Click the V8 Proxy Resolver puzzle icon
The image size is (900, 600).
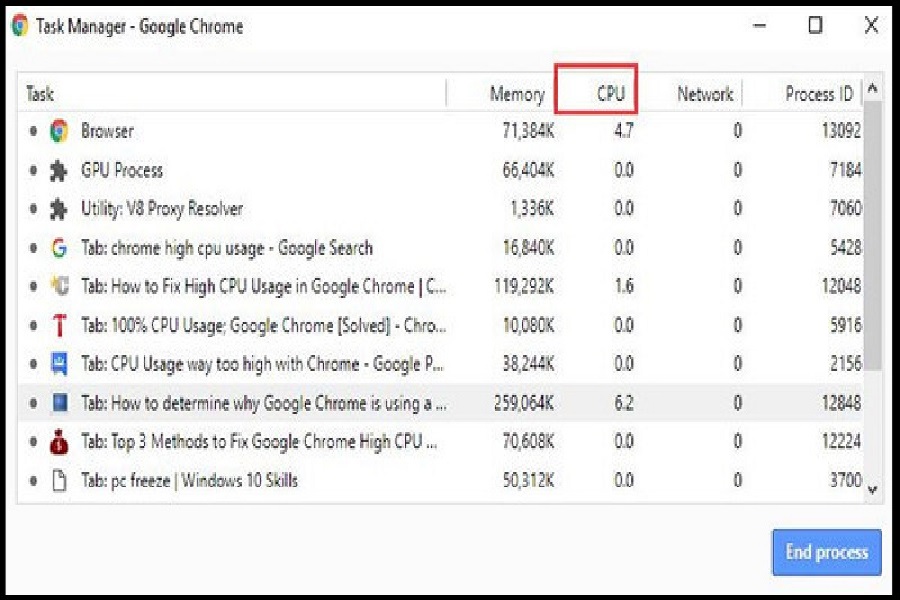click(59, 209)
